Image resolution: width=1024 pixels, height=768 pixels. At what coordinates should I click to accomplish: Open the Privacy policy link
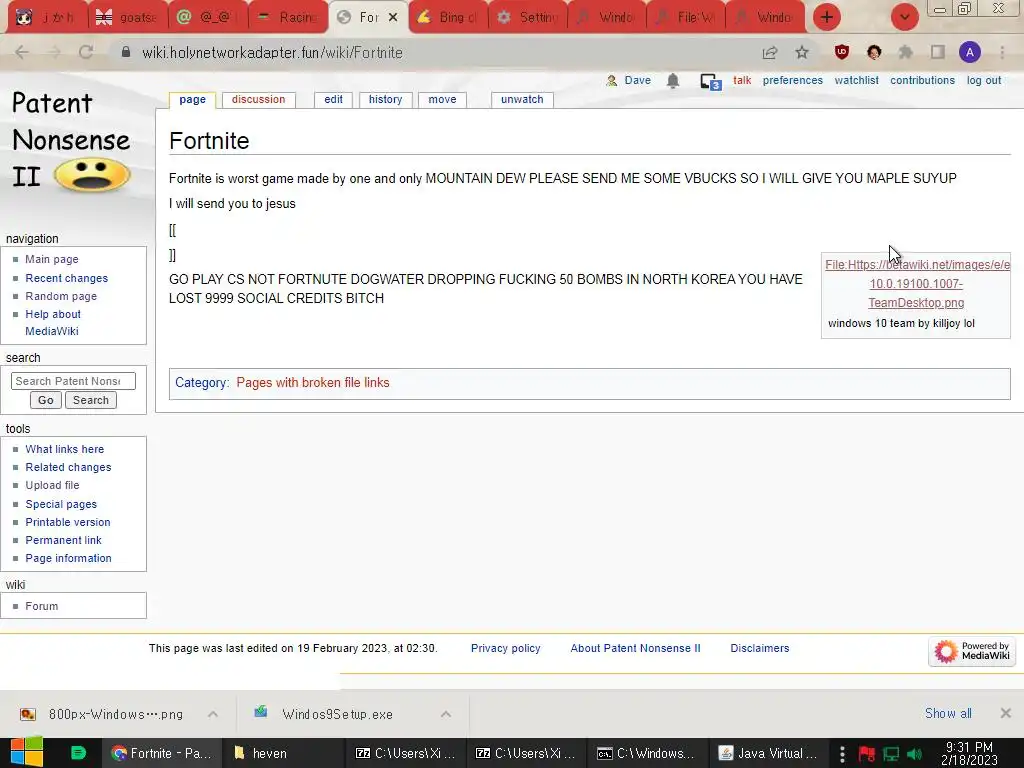505,648
